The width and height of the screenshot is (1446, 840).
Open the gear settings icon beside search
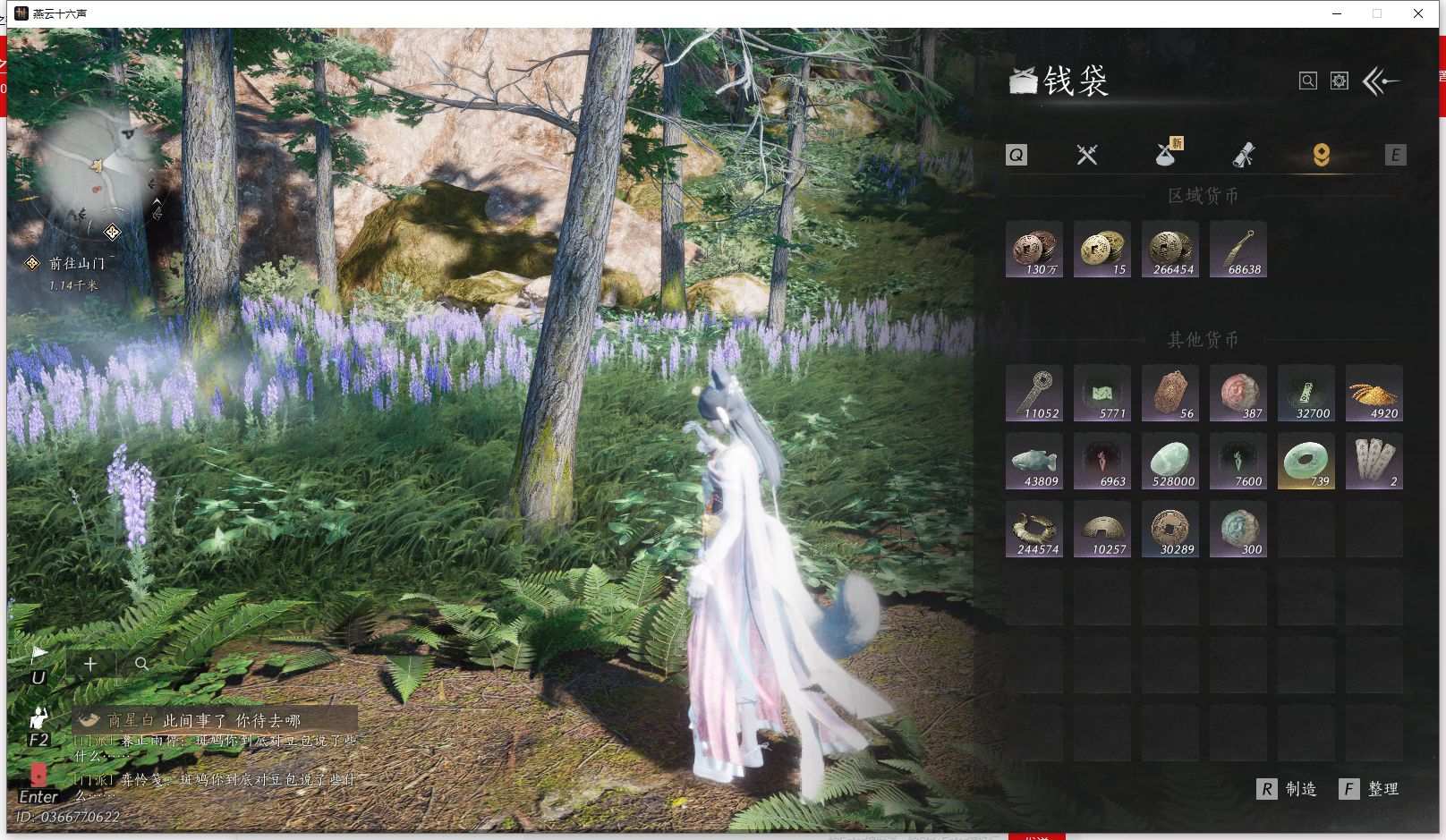pyautogui.click(x=1339, y=81)
